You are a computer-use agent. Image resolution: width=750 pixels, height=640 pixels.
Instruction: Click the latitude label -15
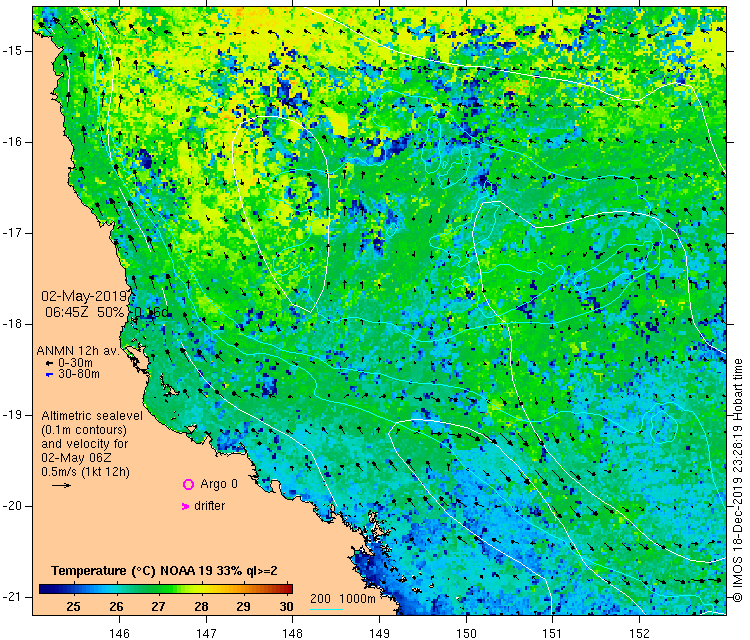click(x=11, y=51)
